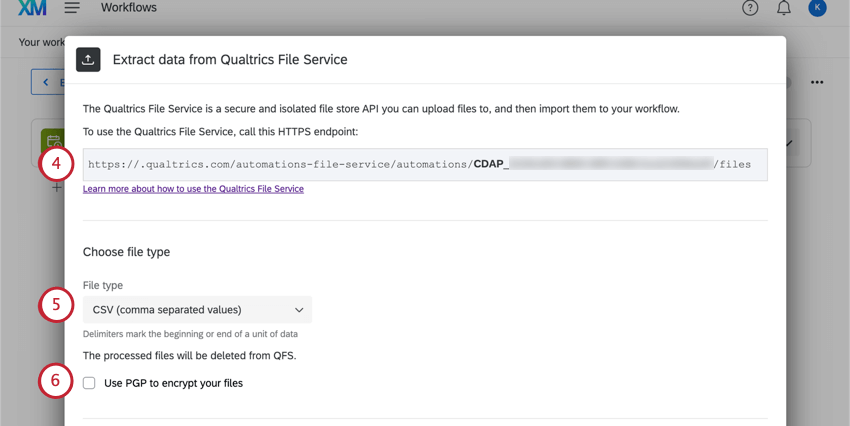850x426 pixels.
Task: Open Learn more about Qualtrics File Service link
Action: point(193,188)
